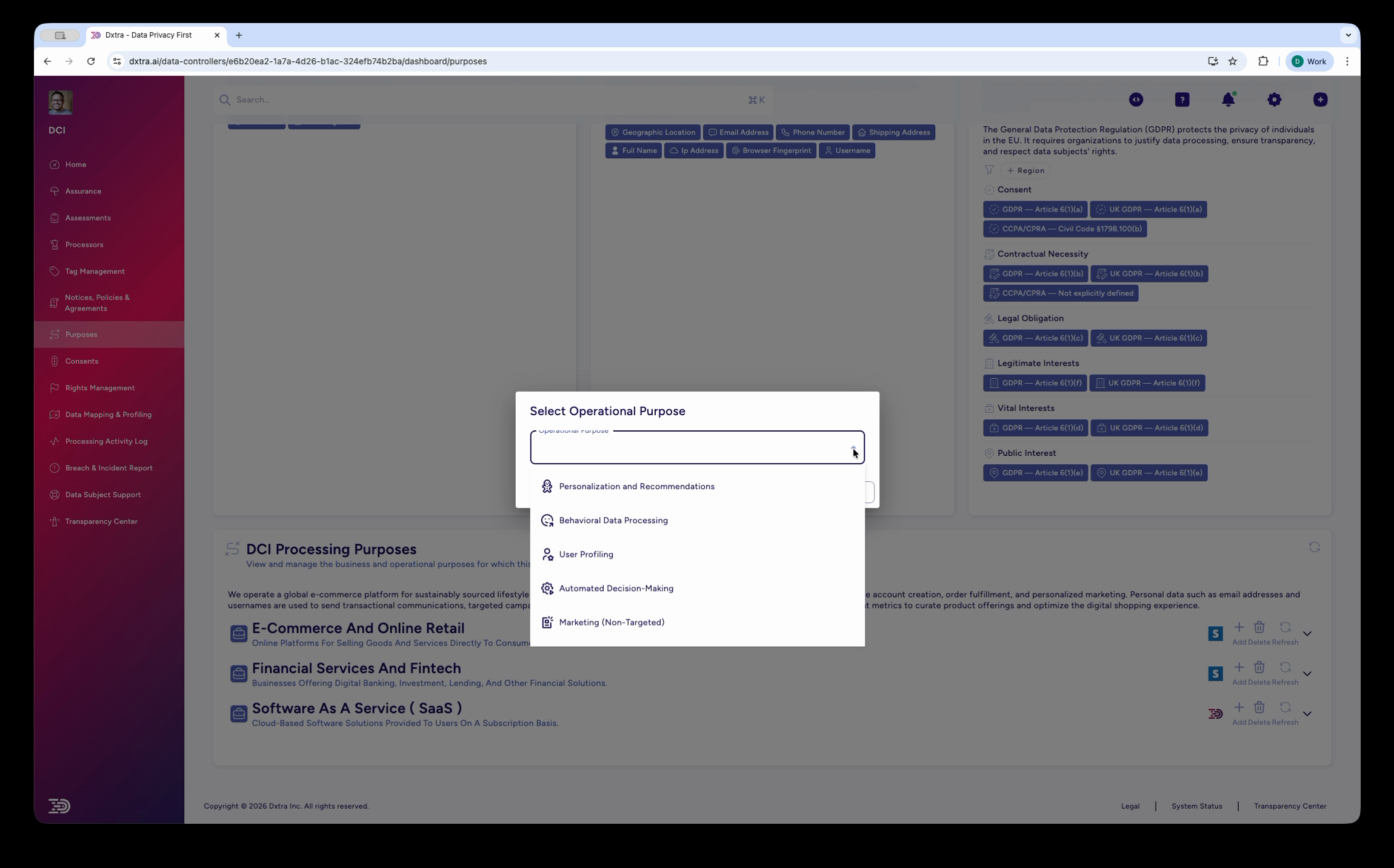1394x868 pixels.
Task: Check notifications using the bell icon
Action: [1229, 99]
